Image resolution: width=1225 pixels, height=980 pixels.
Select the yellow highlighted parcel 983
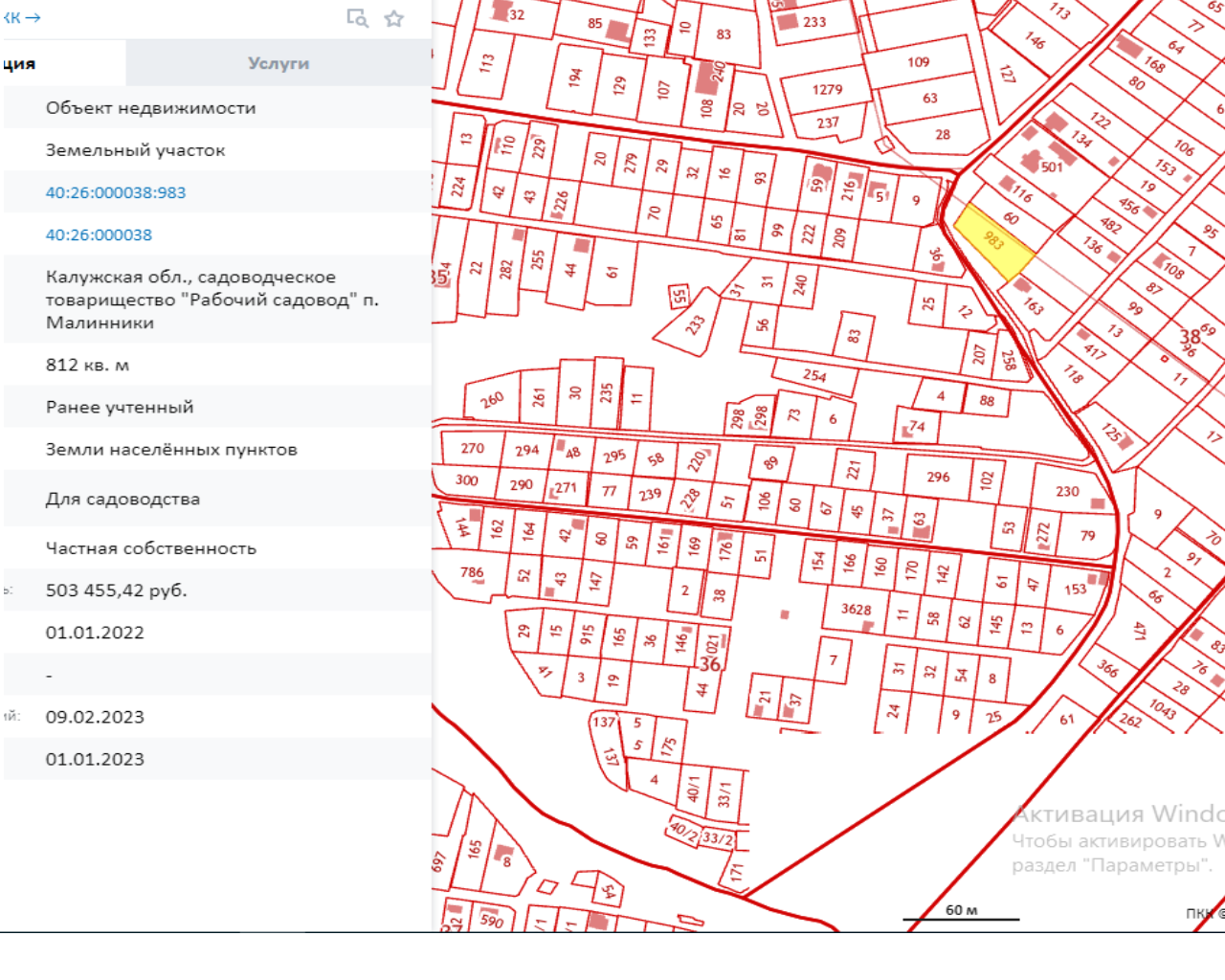coord(993,239)
